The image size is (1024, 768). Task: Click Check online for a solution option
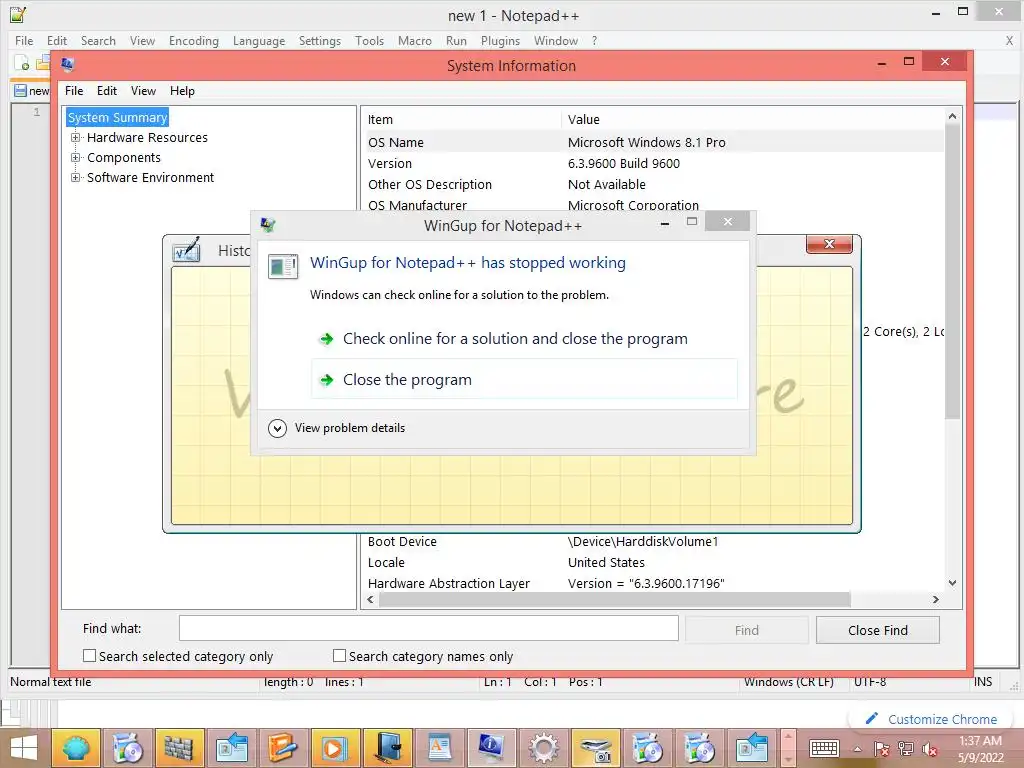pyautogui.click(x=515, y=339)
